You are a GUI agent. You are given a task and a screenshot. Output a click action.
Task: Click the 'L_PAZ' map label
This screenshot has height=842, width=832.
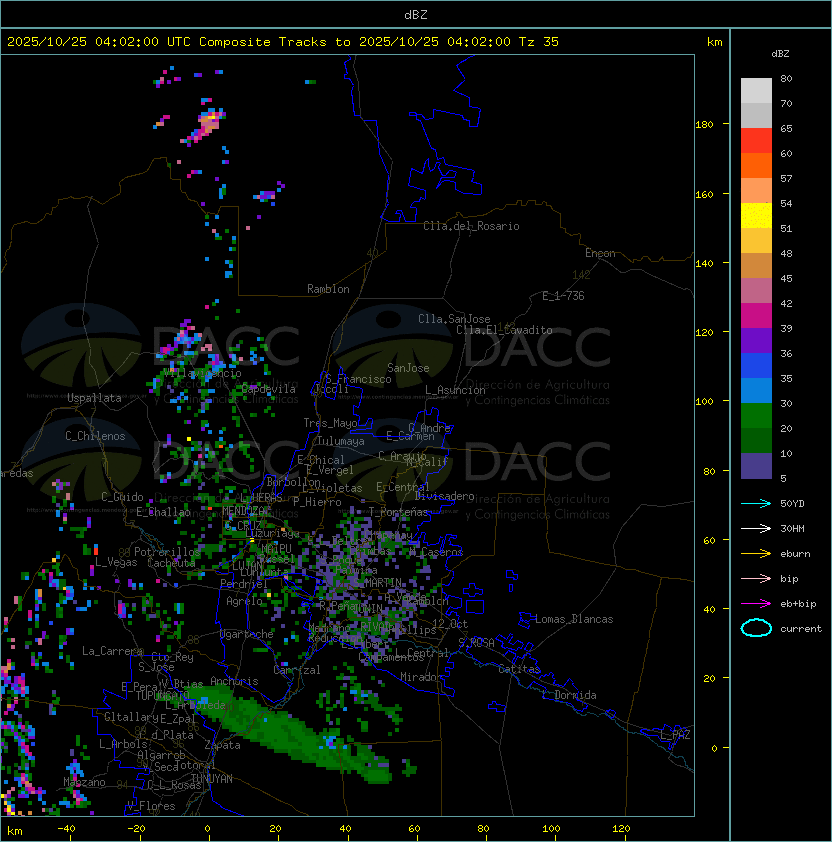pyautogui.click(x=675, y=735)
